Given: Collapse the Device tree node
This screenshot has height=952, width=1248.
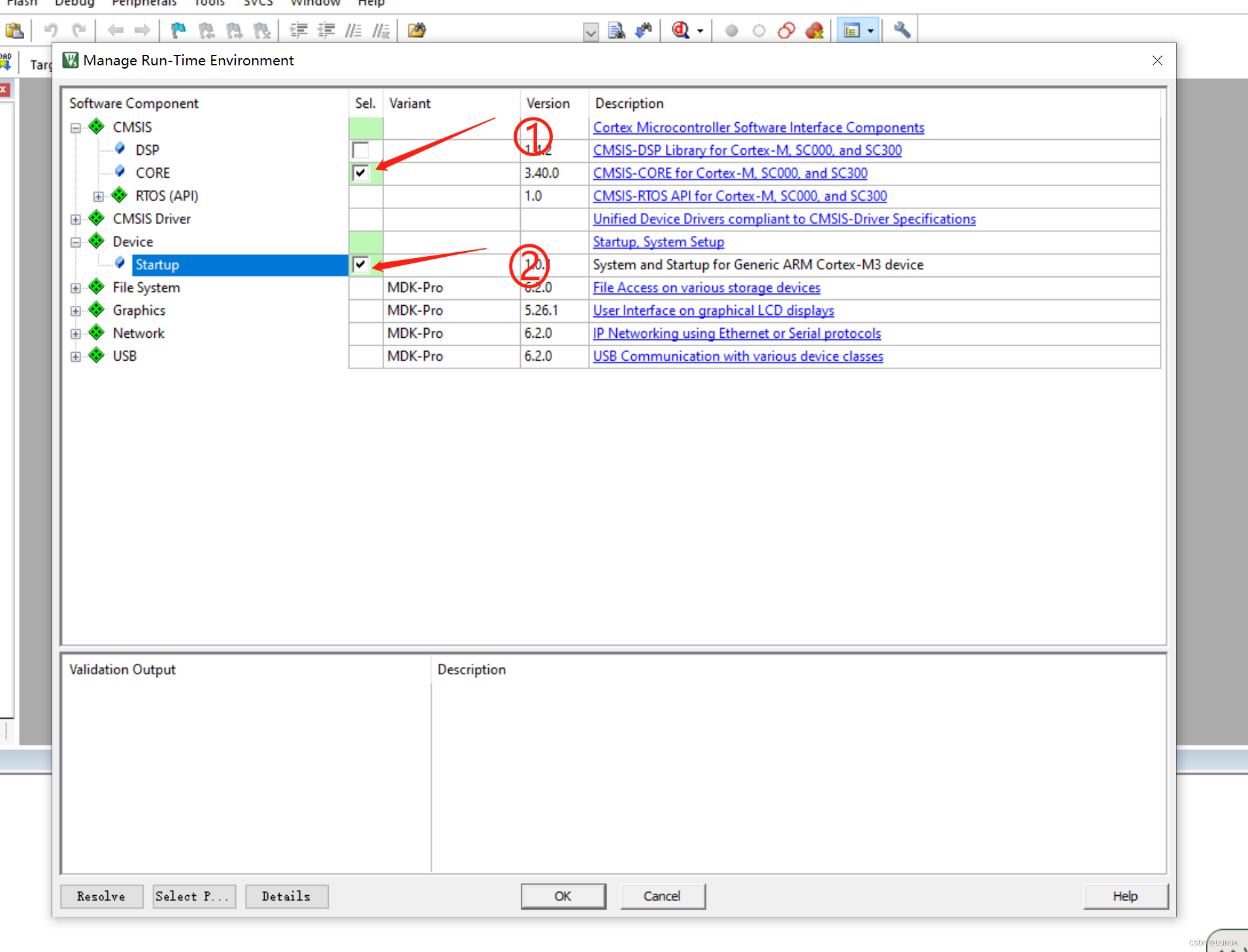Looking at the screenshot, I should tap(76, 242).
